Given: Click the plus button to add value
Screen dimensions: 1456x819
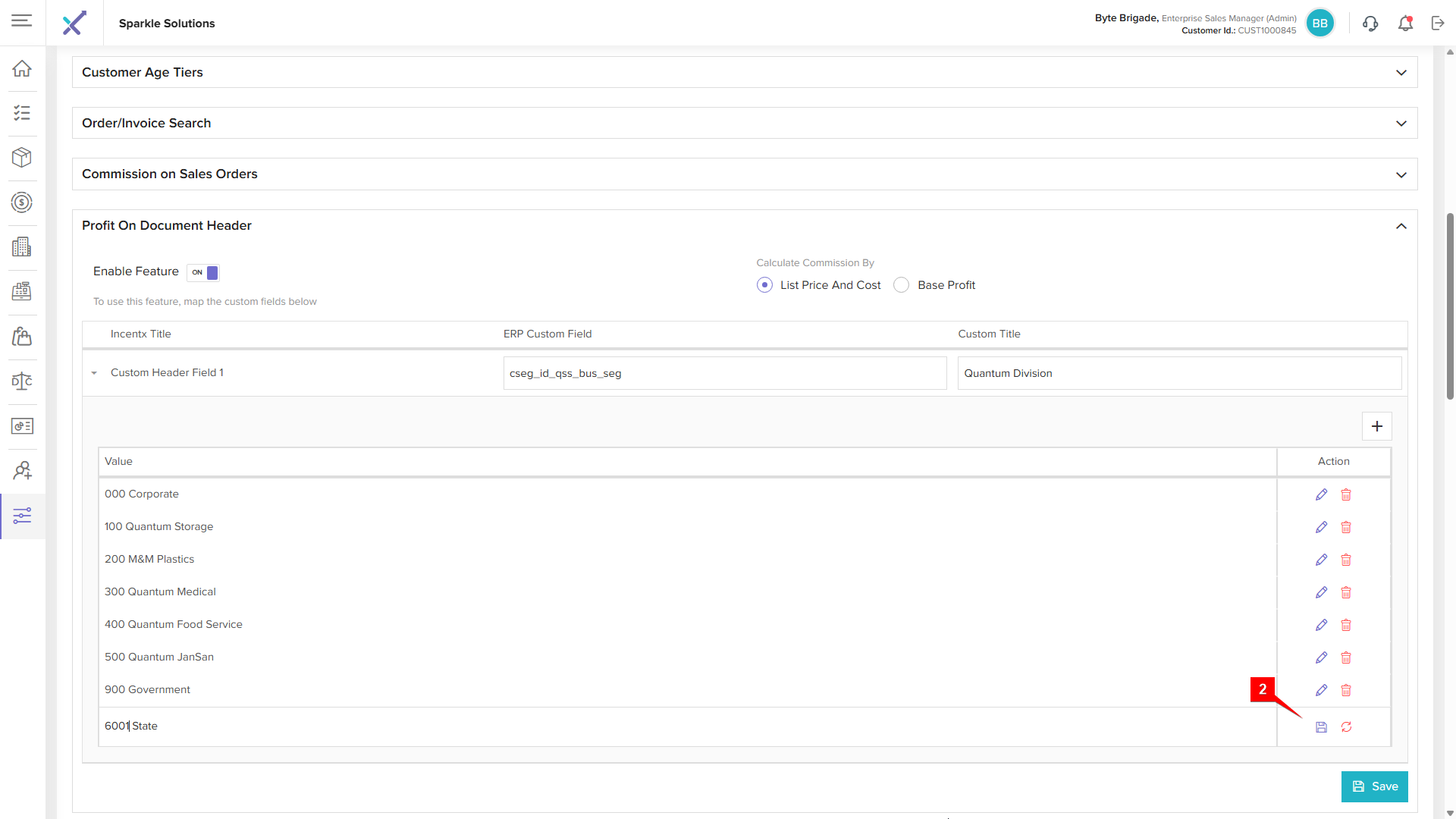Looking at the screenshot, I should [1376, 426].
